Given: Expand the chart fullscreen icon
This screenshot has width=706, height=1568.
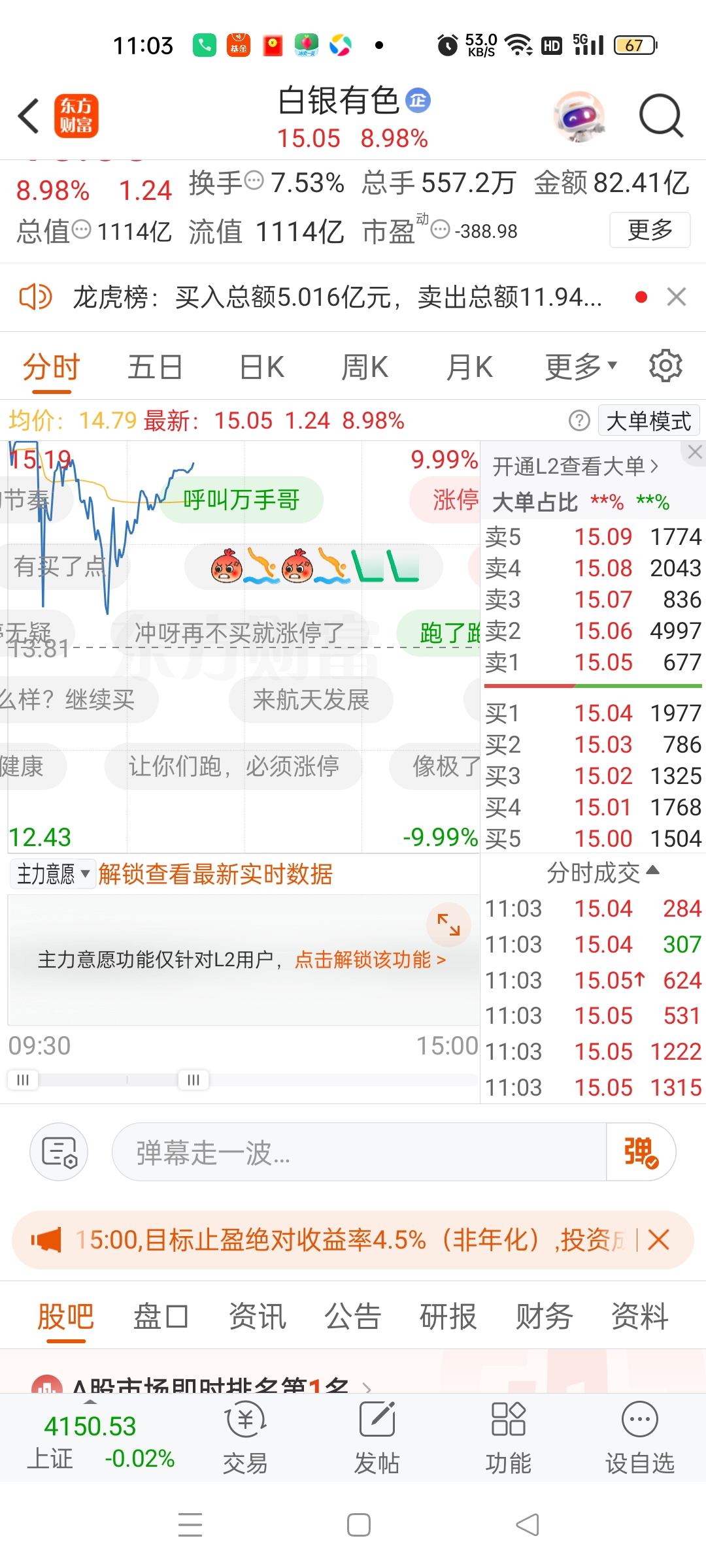Looking at the screenshot, I should pos(448,924).
